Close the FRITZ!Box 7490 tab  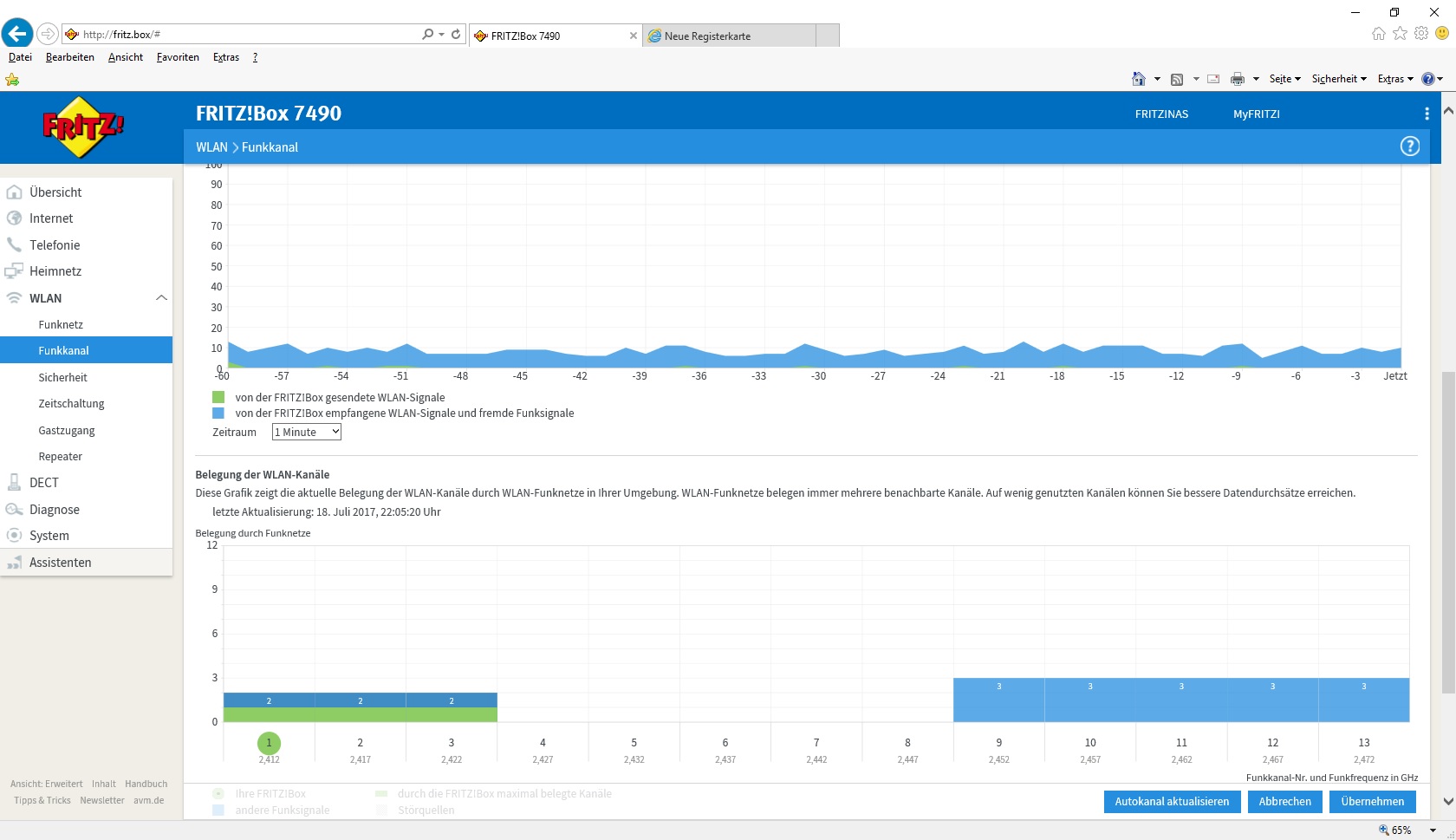(x=633, y=36)
